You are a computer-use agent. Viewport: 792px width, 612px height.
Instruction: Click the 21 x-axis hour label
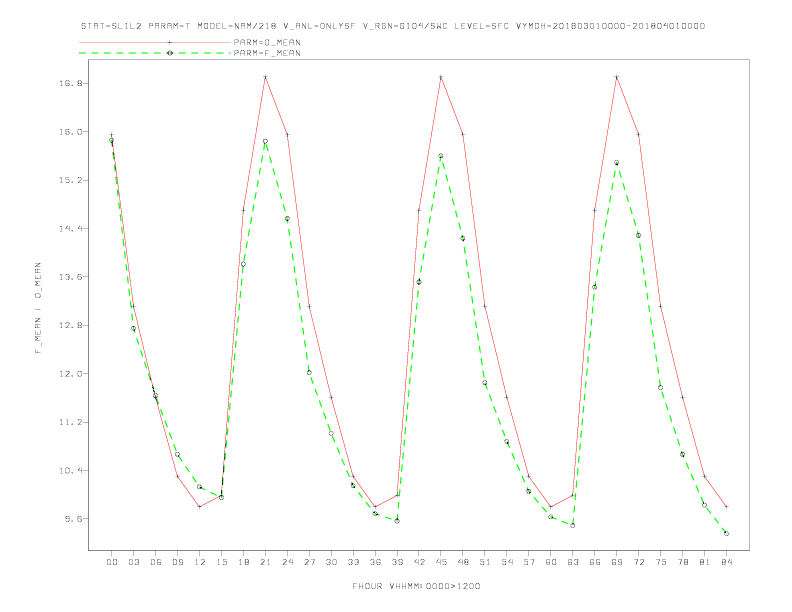click(x=265, y=562)
